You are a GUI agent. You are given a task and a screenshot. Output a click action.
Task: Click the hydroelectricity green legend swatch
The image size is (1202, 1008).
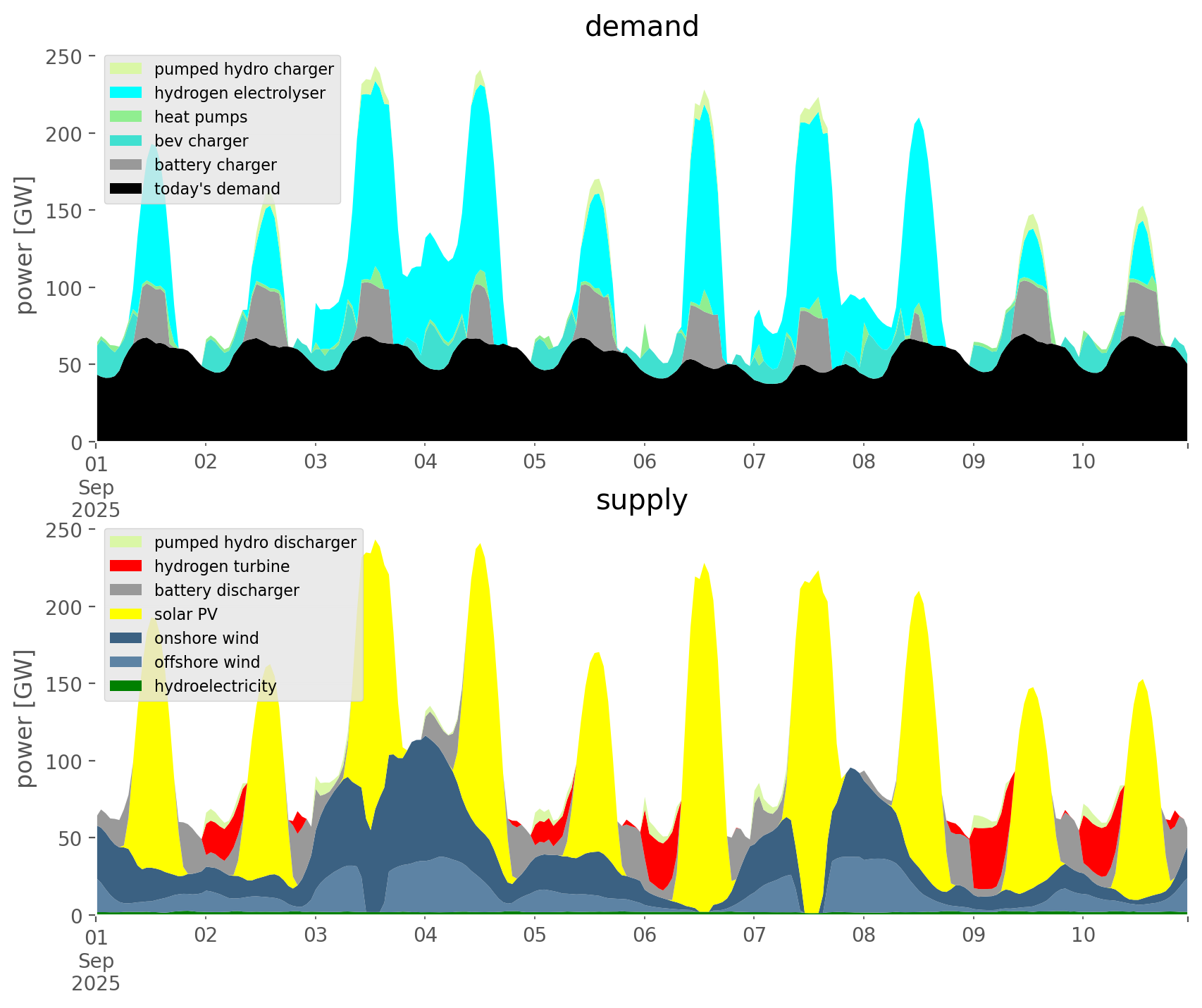click(126, 686)
